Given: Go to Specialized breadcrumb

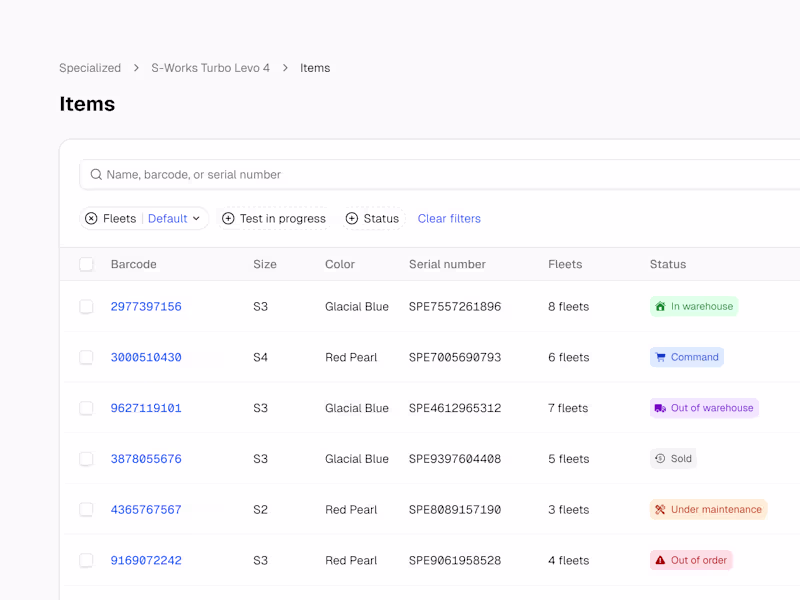Looking at the screenshot, I should 90,68.
